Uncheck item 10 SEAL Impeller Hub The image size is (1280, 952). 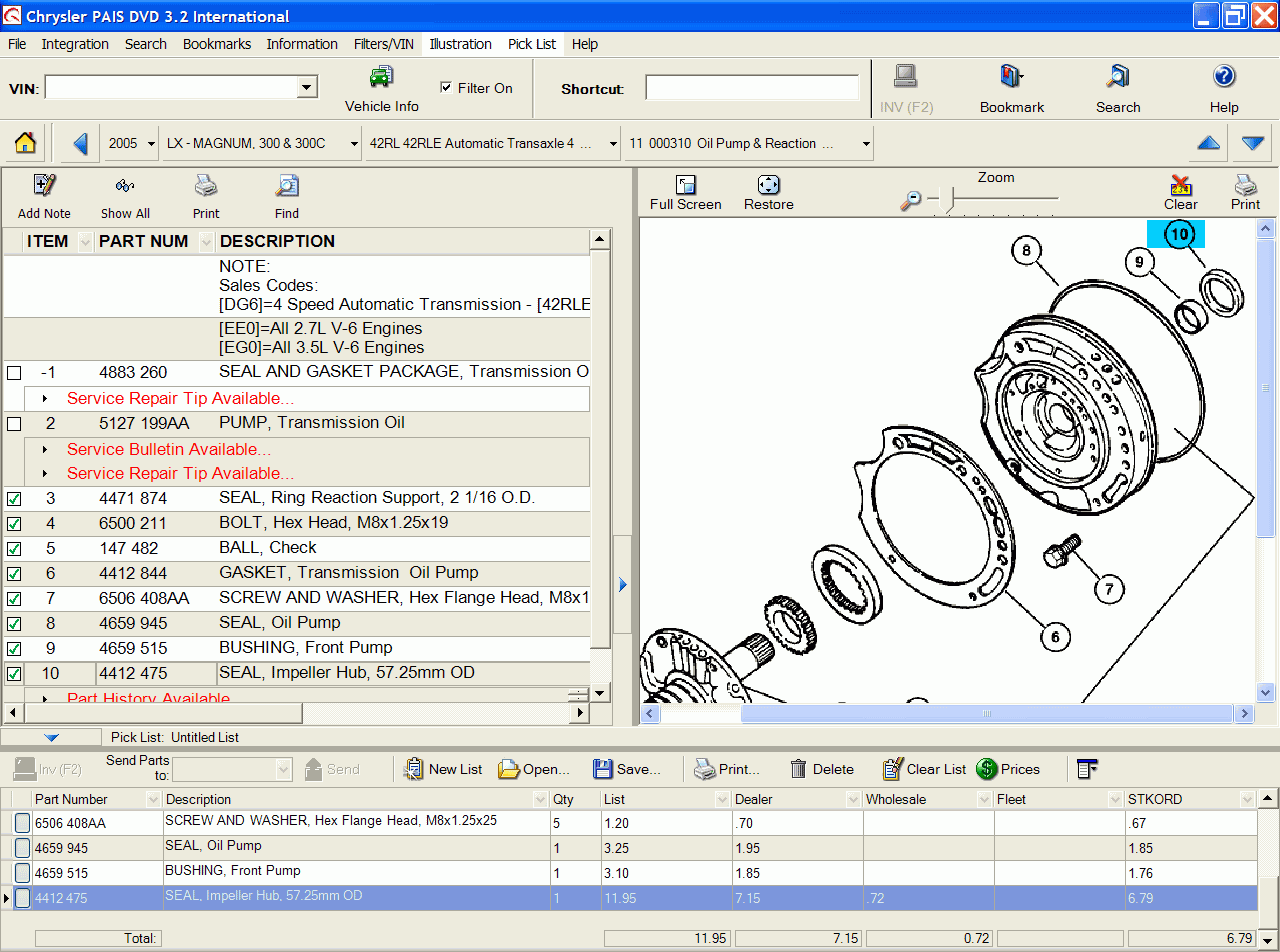pyautogui.click(x=14, y=674)
